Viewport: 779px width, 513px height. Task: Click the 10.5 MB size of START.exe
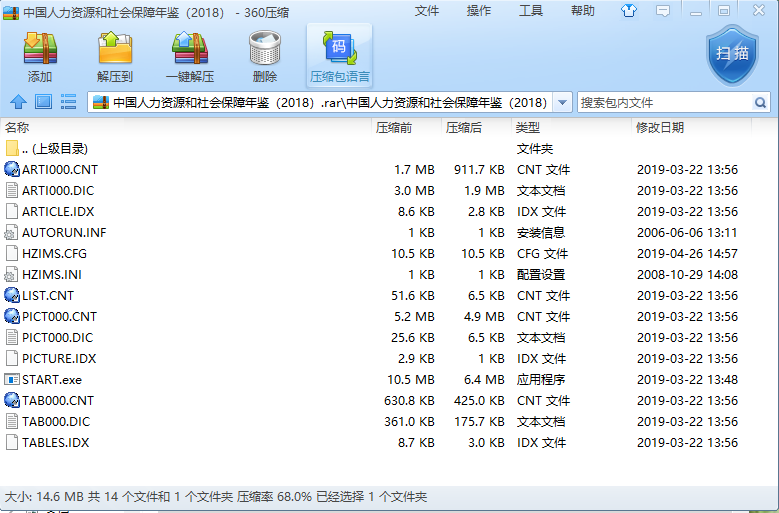click(x=411, y=379)
